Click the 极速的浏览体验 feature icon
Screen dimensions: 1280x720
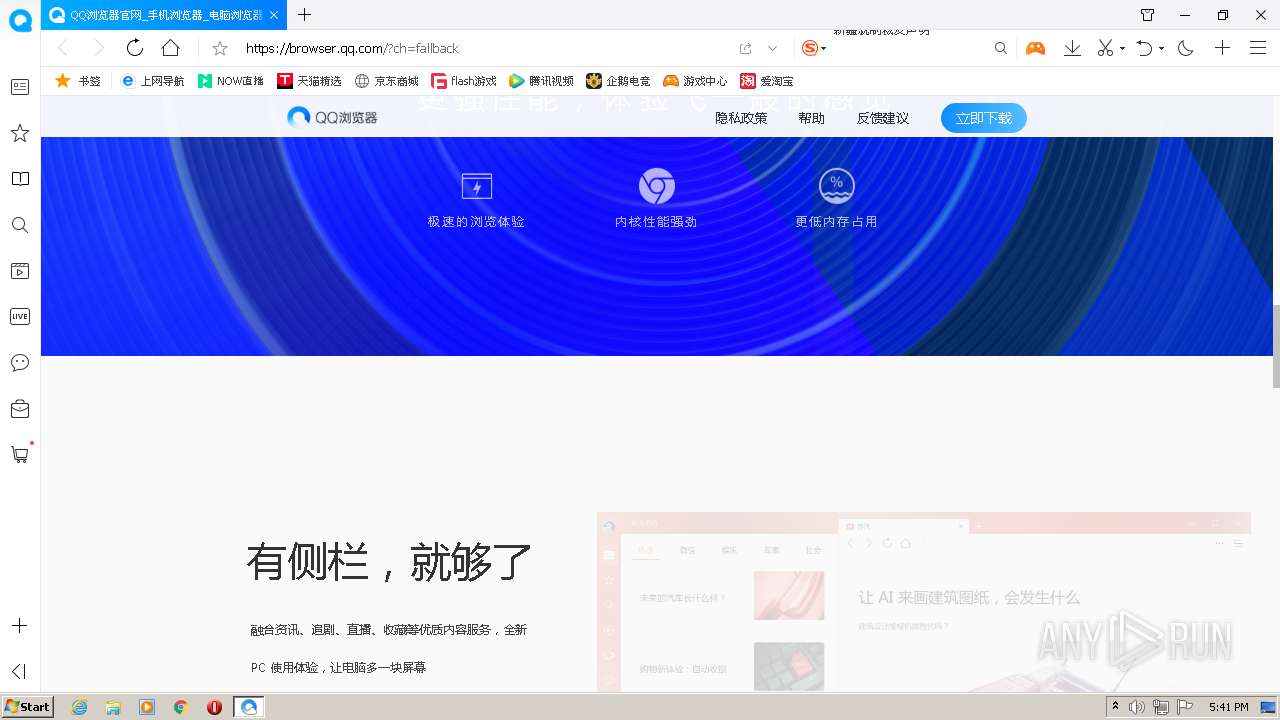[476, 186]
